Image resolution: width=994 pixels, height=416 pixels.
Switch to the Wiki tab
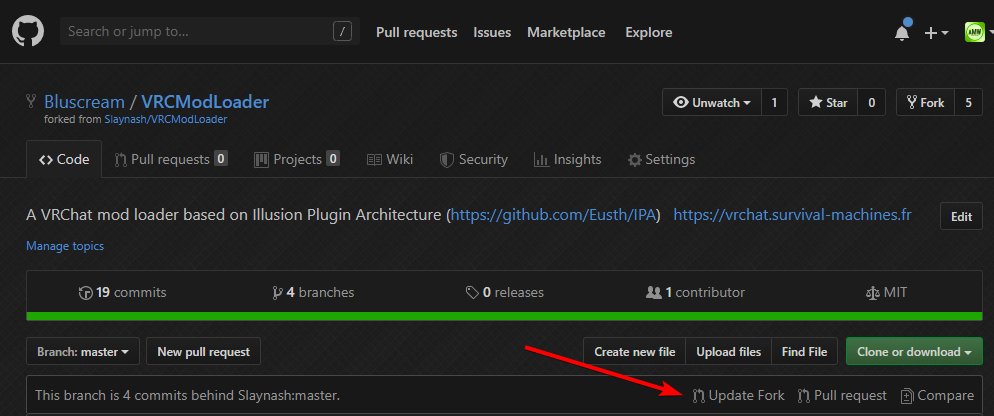tap(390, 159)
